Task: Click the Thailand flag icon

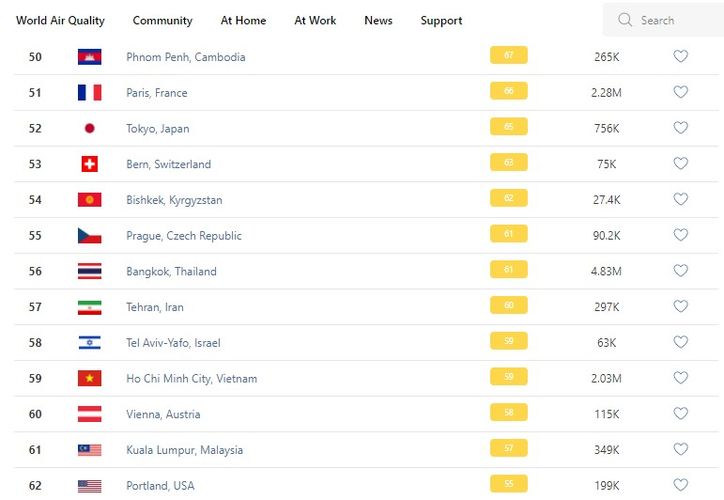Action: click(x=89, y=271)
